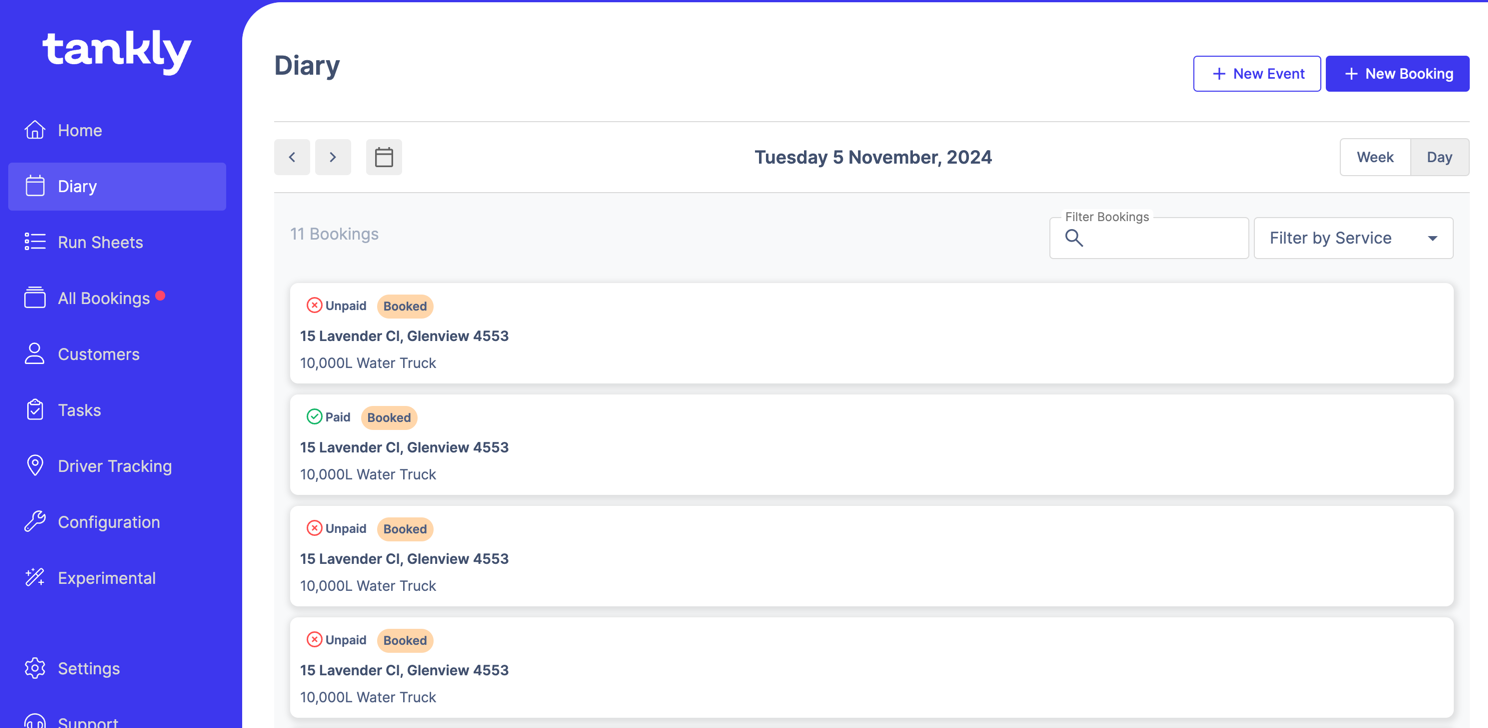The height and width of the screenshot is (728, 1488).
Task: Click the Settings gear icon
Action: coord(35,668)
